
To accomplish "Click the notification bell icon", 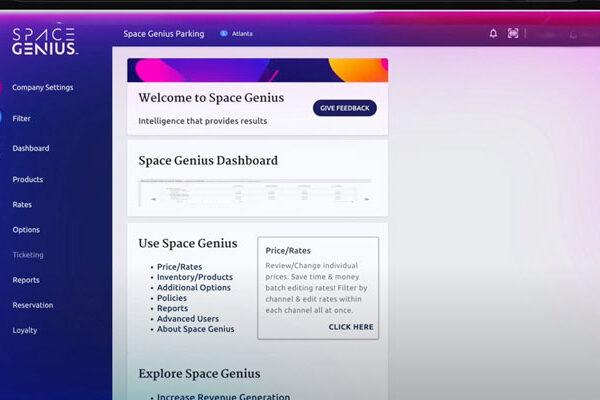I will tap(493, 33).
